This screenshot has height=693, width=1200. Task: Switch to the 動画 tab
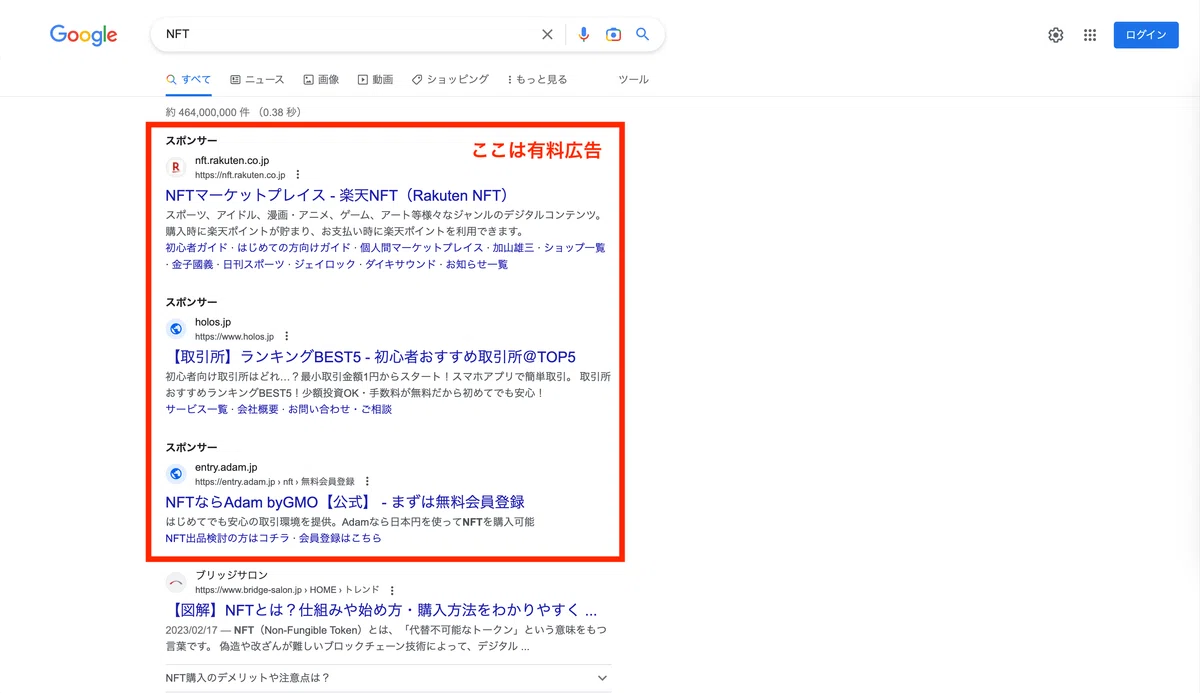tap(375, 79)
